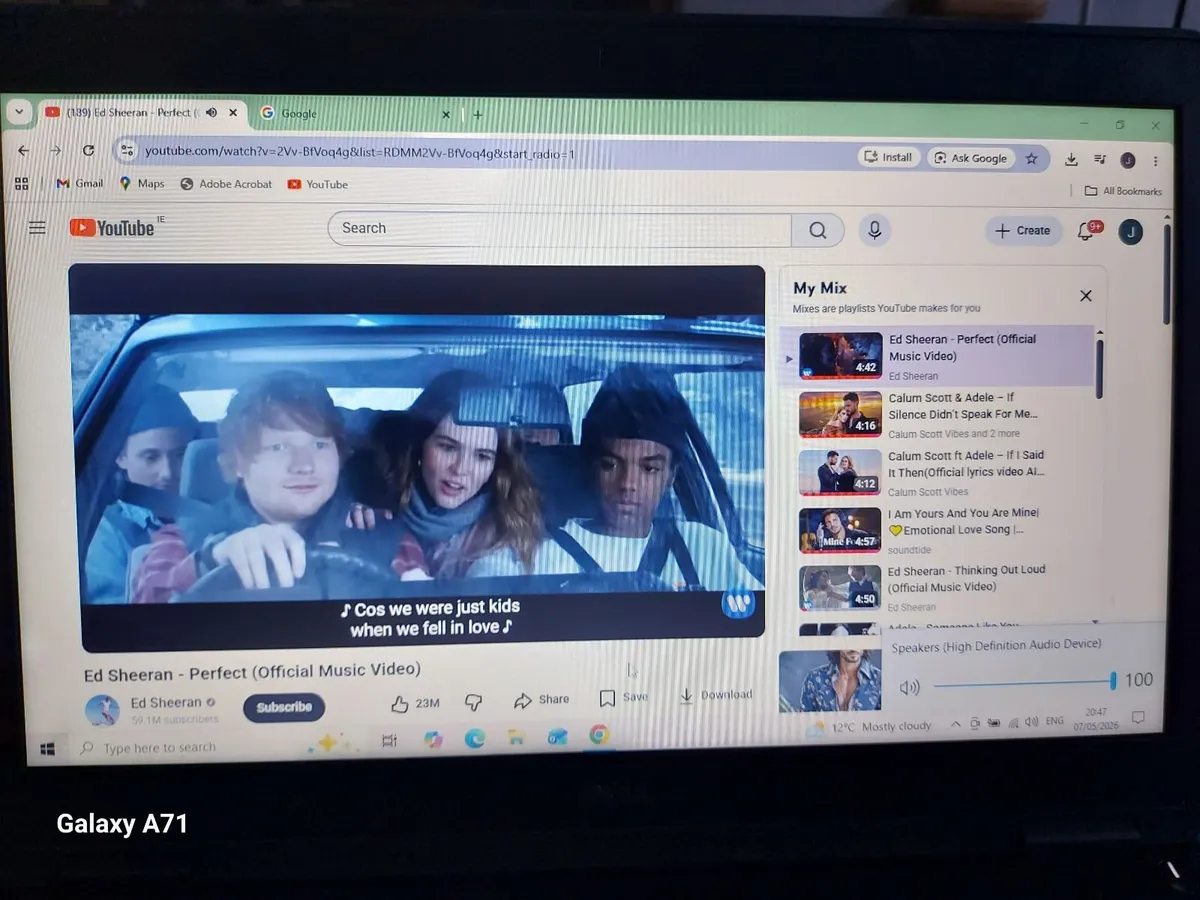Mute tab using speaker icon on tab
The image size is (1200, 900).
point(211,113)
